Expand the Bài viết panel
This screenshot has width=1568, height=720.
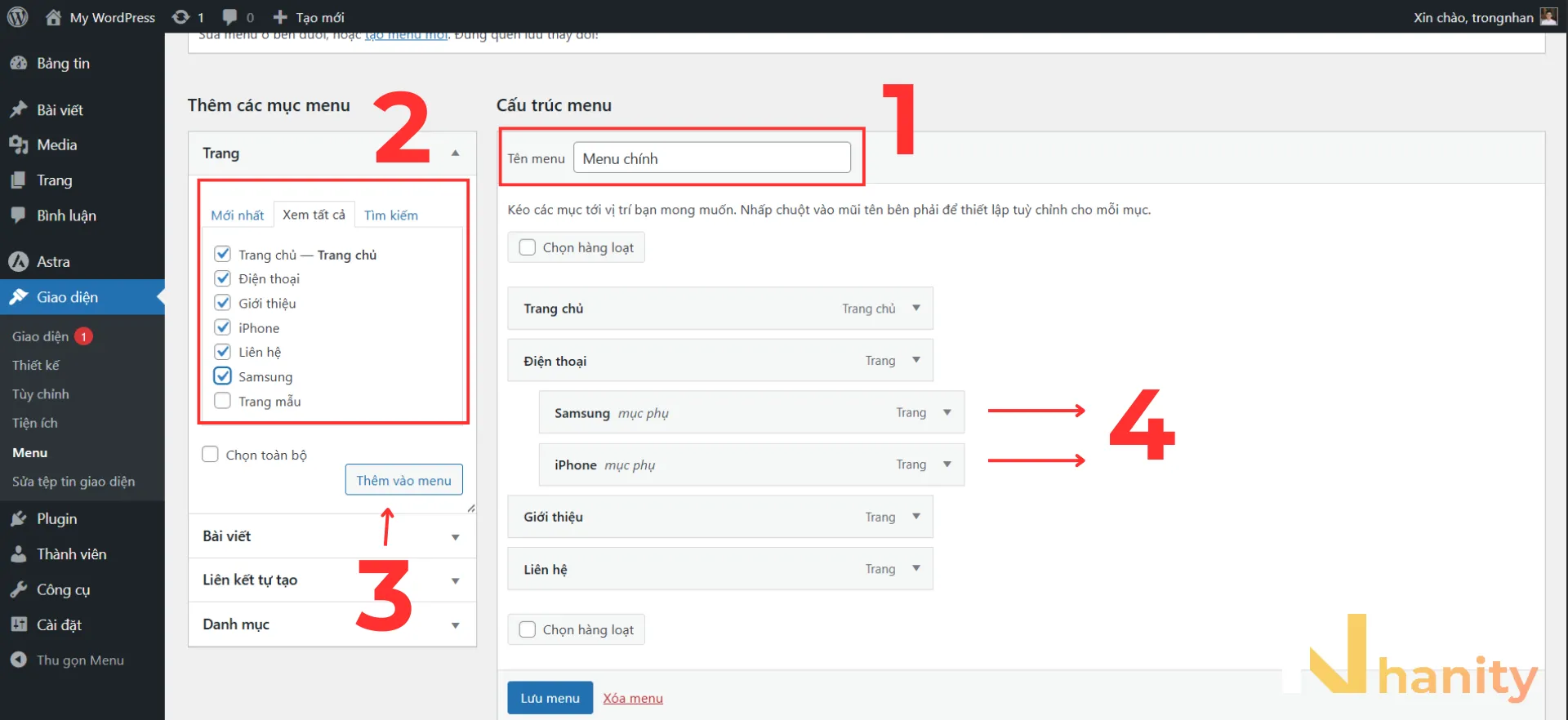332,536
